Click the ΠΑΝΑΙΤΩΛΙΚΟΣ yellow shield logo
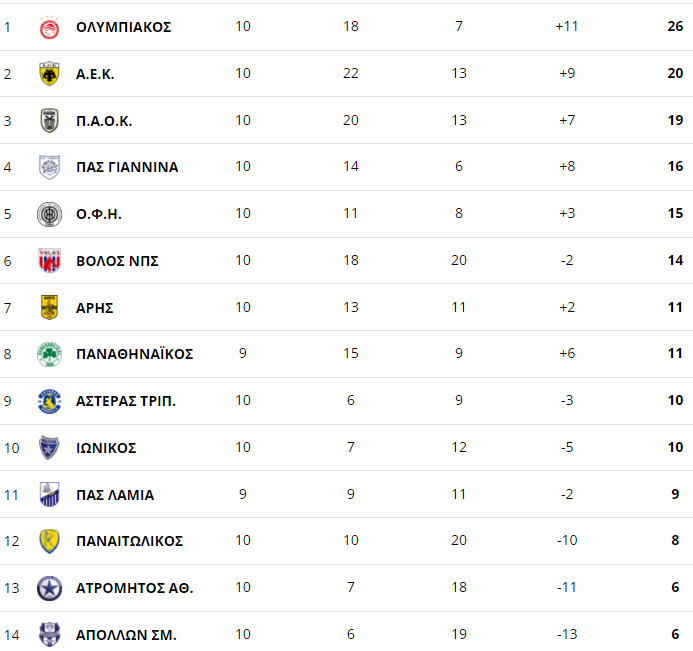 pos(50,541)
